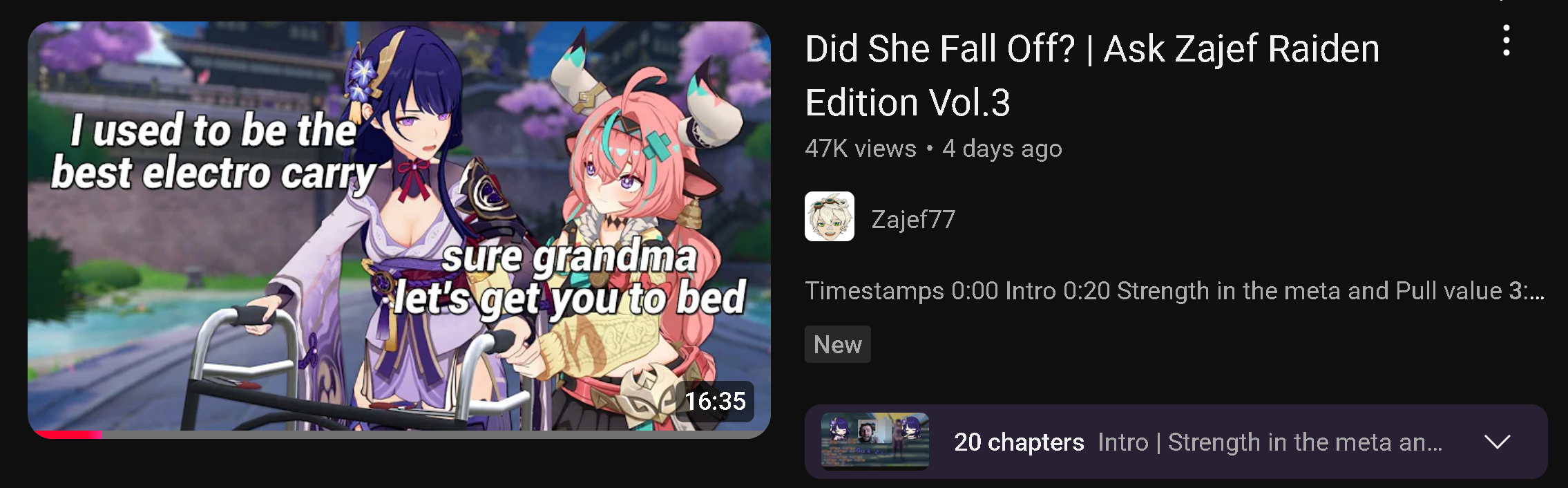Click the red watched-progress bar on thumbnail

68,435
